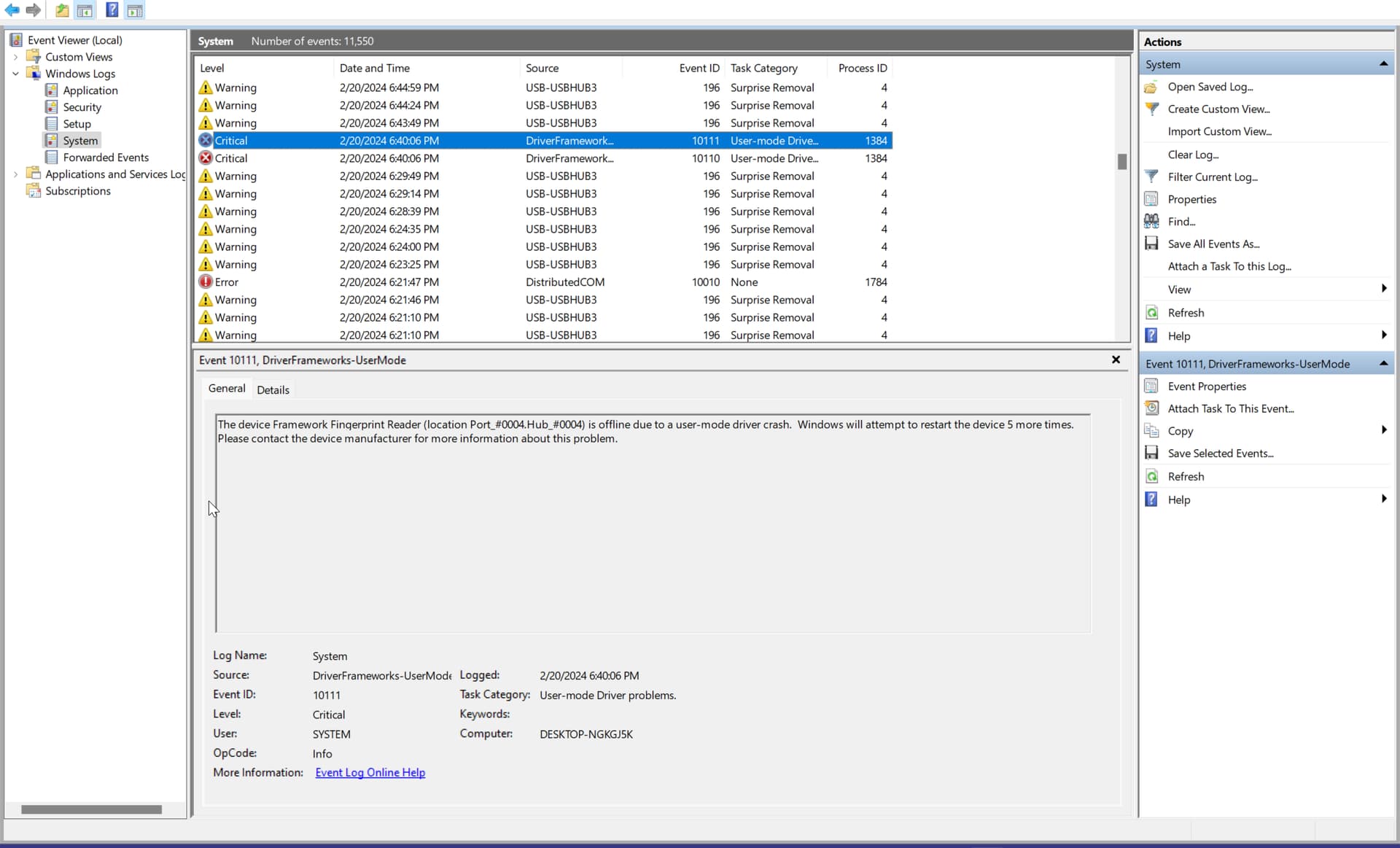Viewport: 1400px width, 848px height.
Task: Switch to the Details tab
Action: tap(273, 389)
